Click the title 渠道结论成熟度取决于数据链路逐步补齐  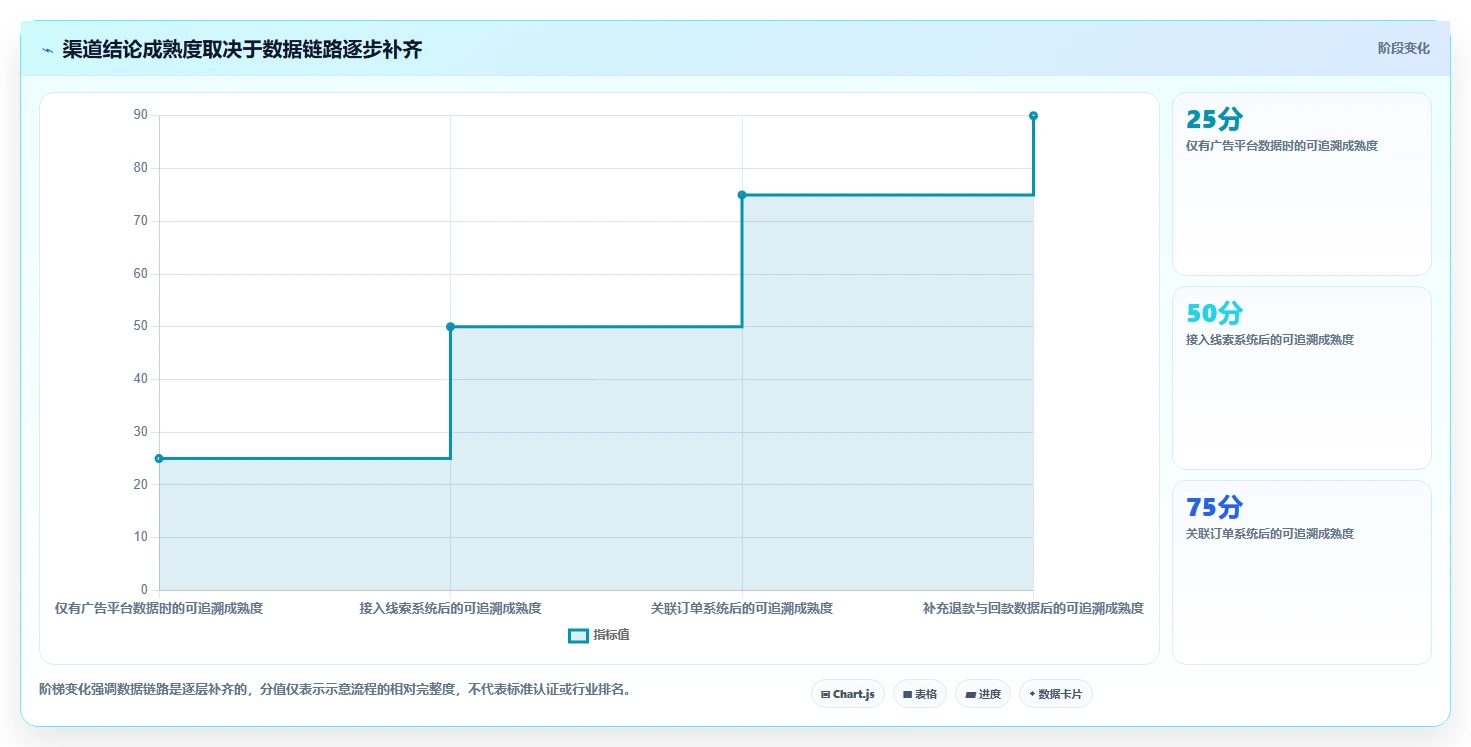[x=242, y=49]
